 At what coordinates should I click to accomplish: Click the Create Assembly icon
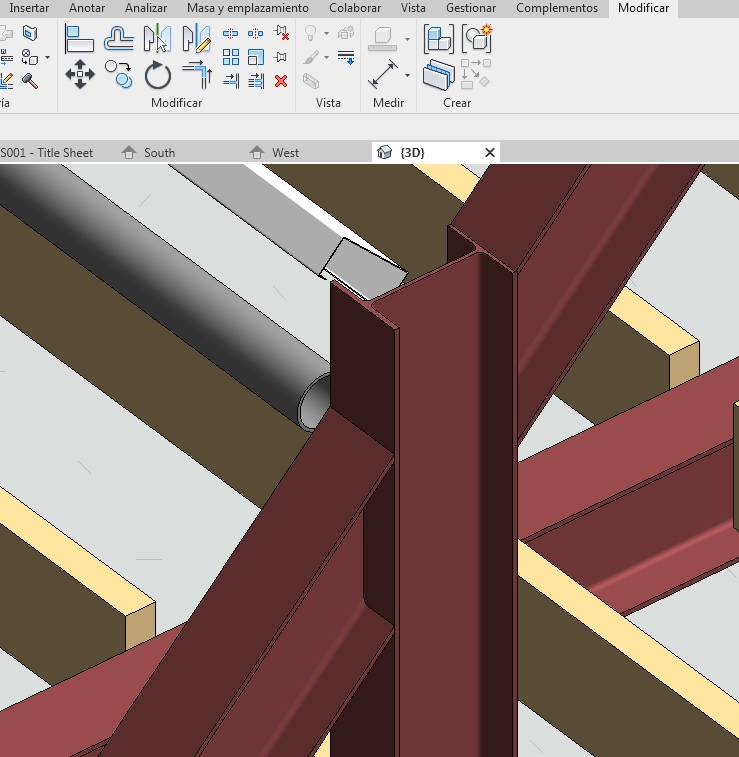pos(439,39)
